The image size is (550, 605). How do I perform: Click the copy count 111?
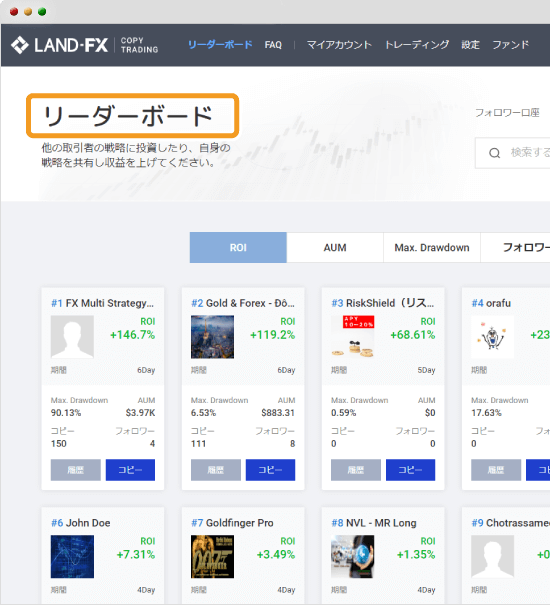pyautogui.click(x=198, y=444)
